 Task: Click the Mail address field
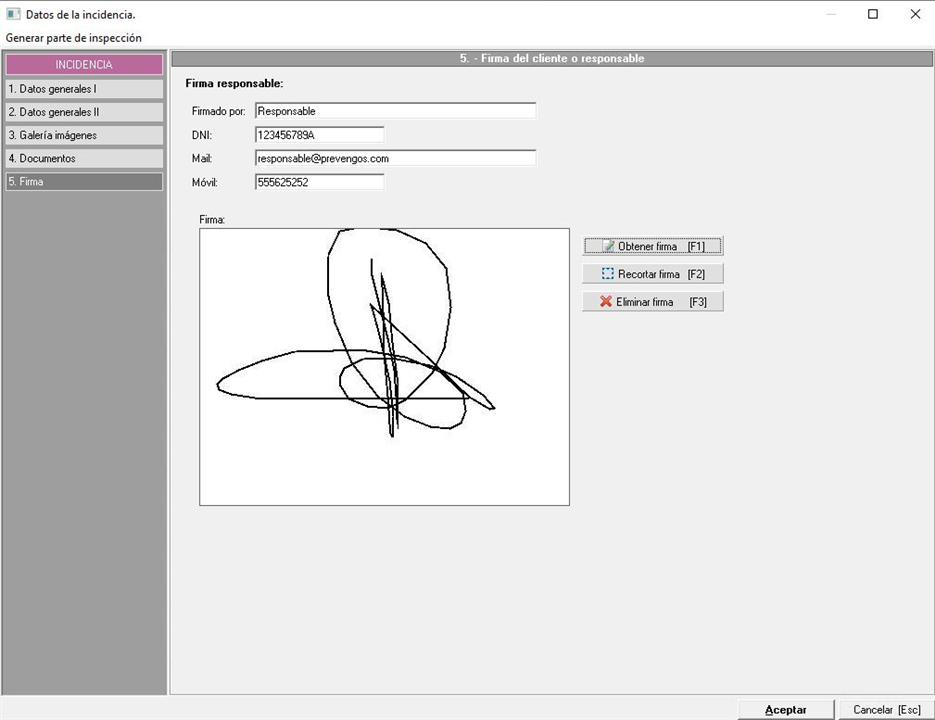click(x=395, y=158)
